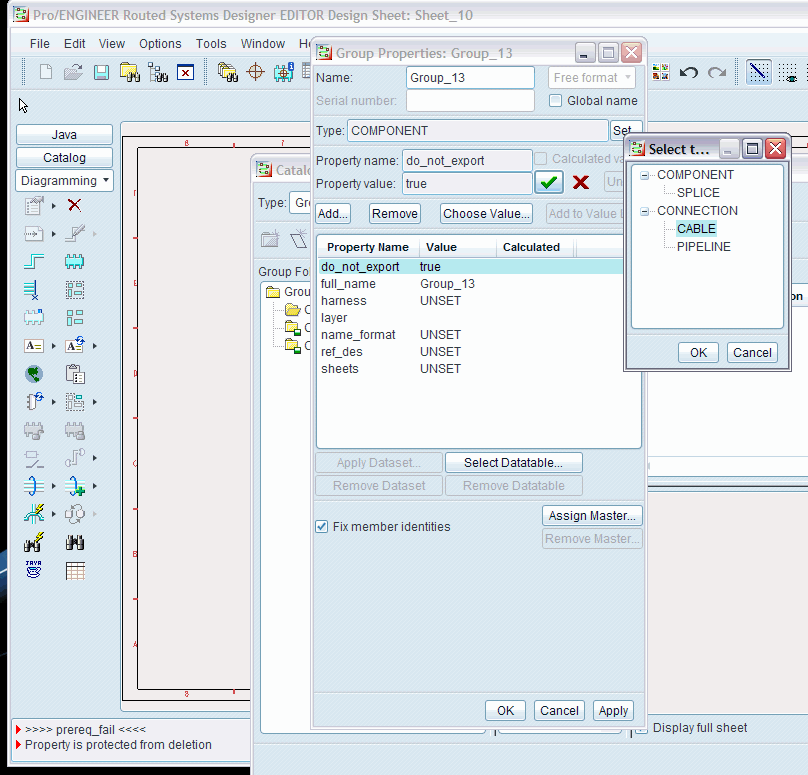Click Cancel in Group Properties dialog

pyautogui.click(x=559, y=711)
